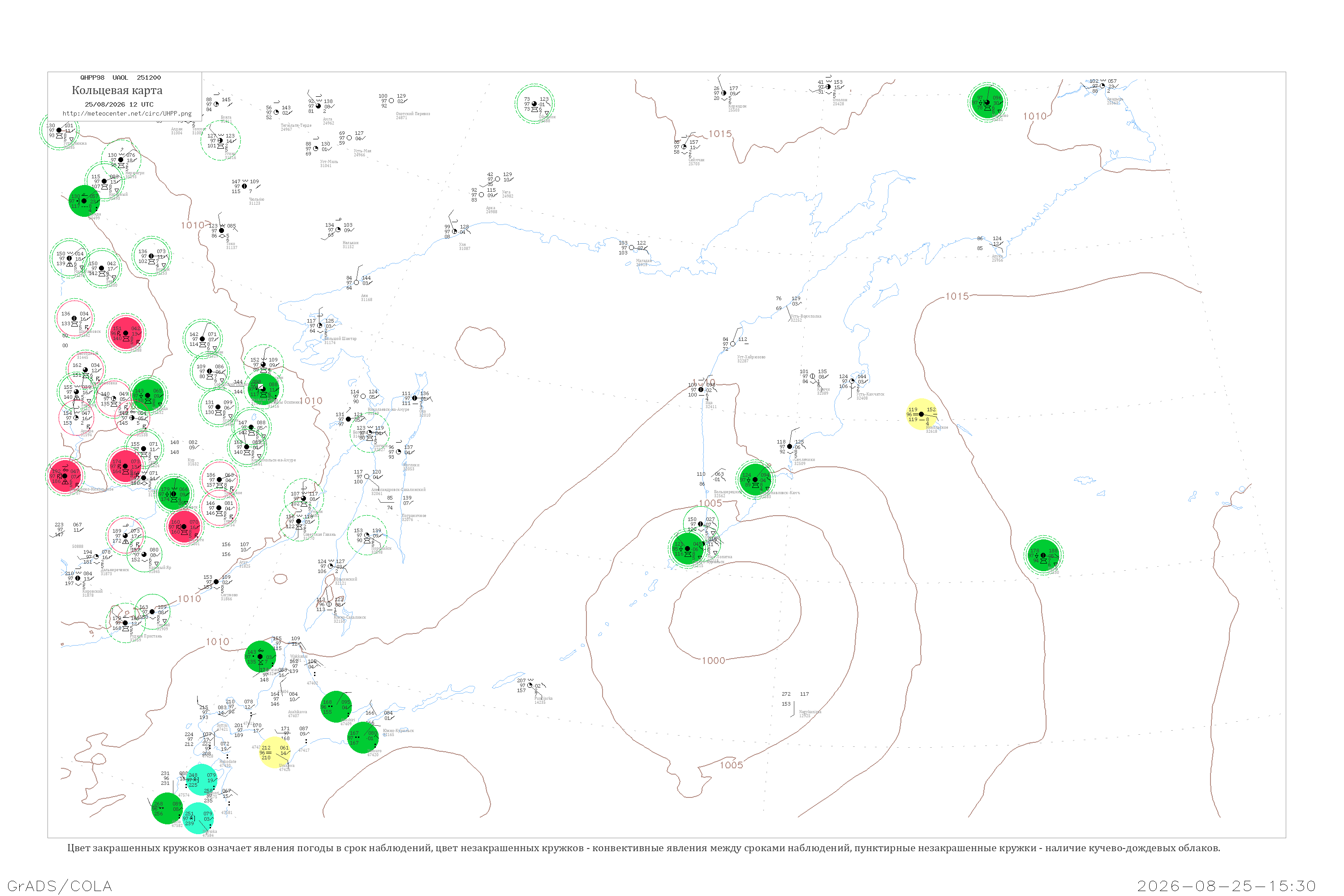Click the map title 'Кольцевая карта'
This screenshot has height=896, width=1344.
[117, 90]
